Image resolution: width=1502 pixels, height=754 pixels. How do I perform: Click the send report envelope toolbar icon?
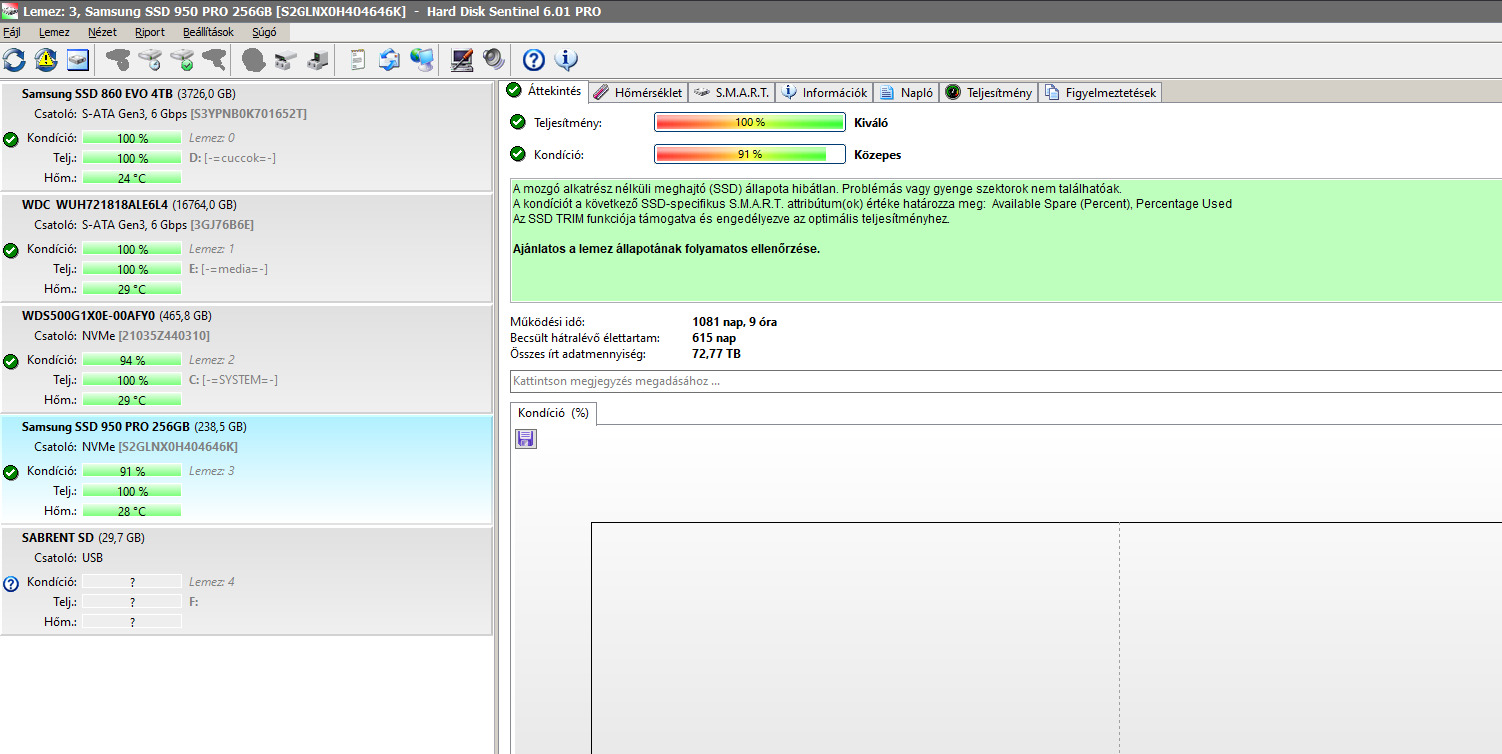[x=389, y=60]
